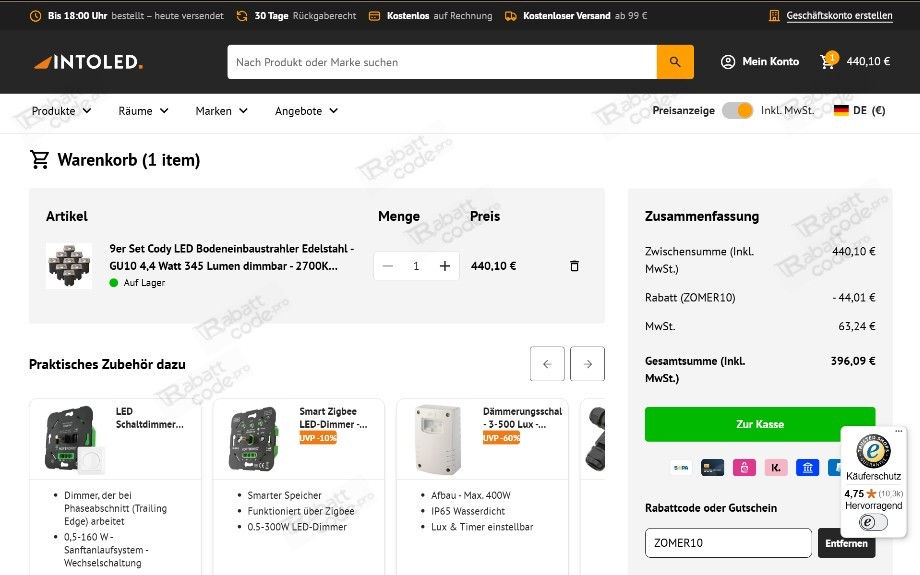The width and height of the screenshot is (920, 575).
Task: Click the quantity value field
Action: [x=416, y=266]
